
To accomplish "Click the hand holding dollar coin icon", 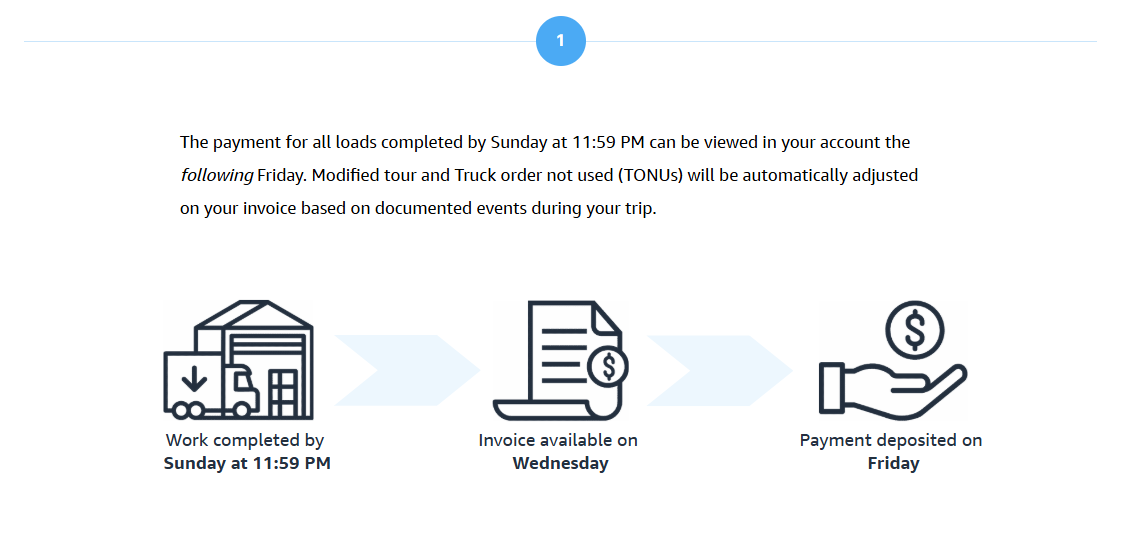I will click(x=893, y=360).
